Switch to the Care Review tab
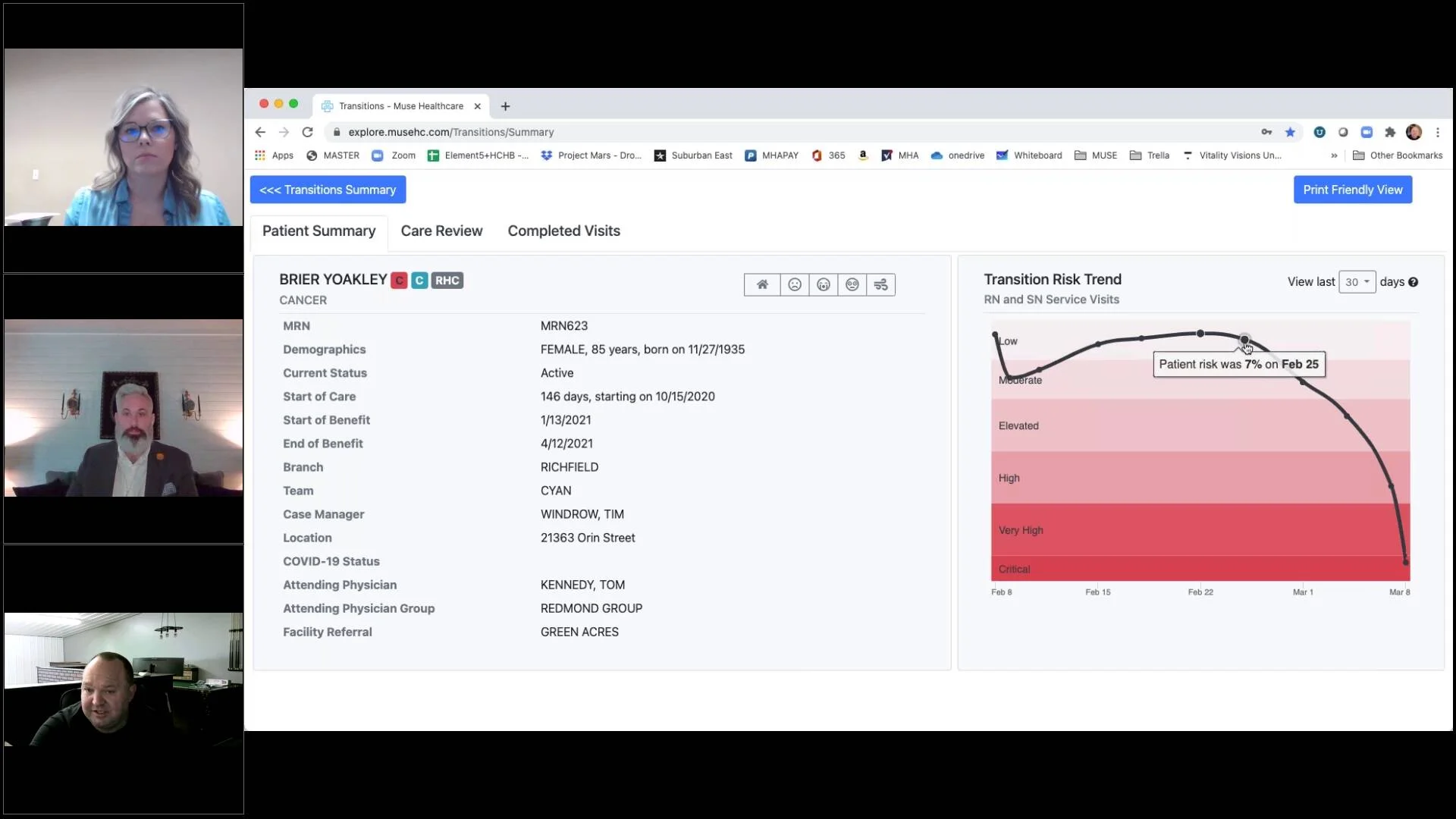 [441, 231]
